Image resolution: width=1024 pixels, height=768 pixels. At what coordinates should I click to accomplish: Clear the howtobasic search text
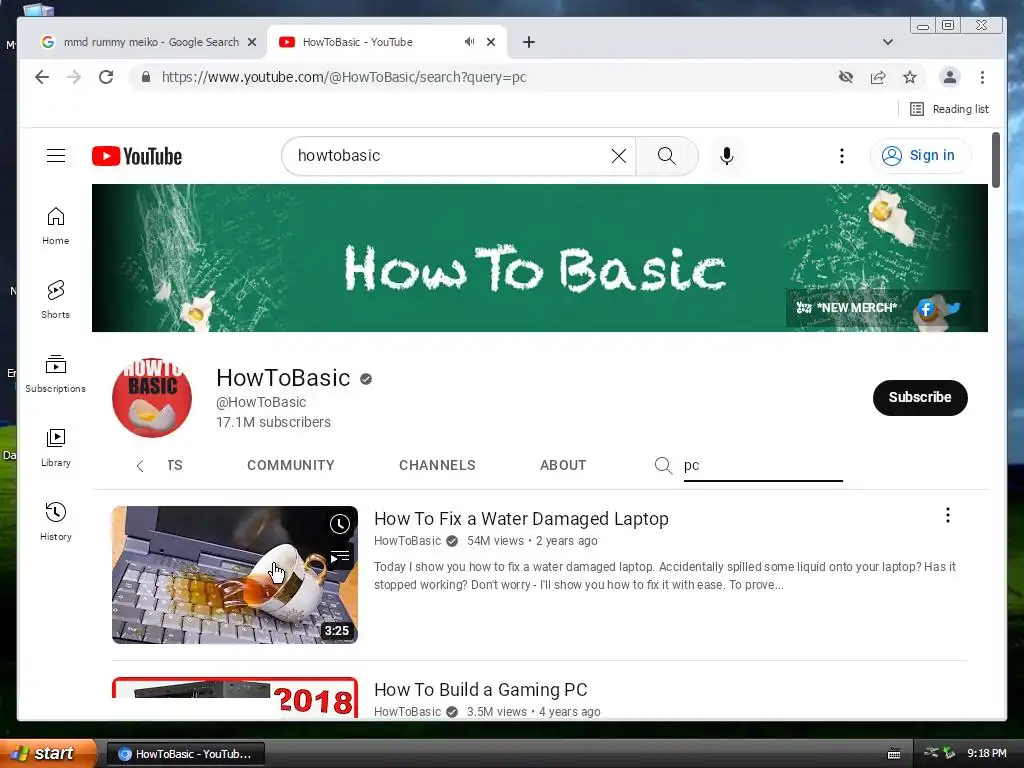[x=618, y=155]
